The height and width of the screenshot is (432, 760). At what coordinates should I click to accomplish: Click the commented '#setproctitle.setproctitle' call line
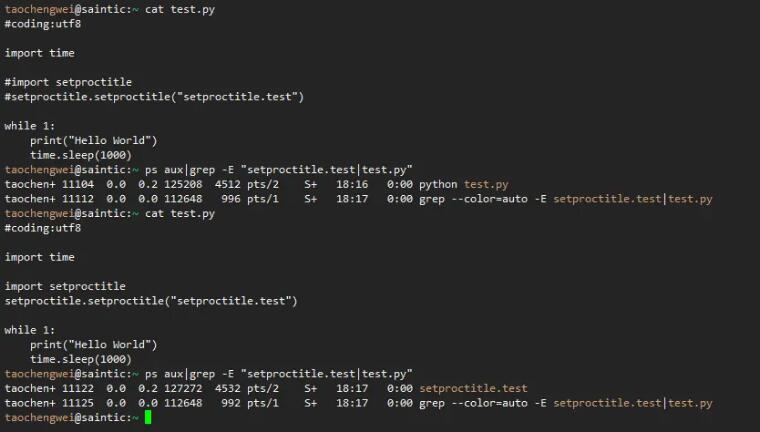pyautogui.click(x=154, y=97)
